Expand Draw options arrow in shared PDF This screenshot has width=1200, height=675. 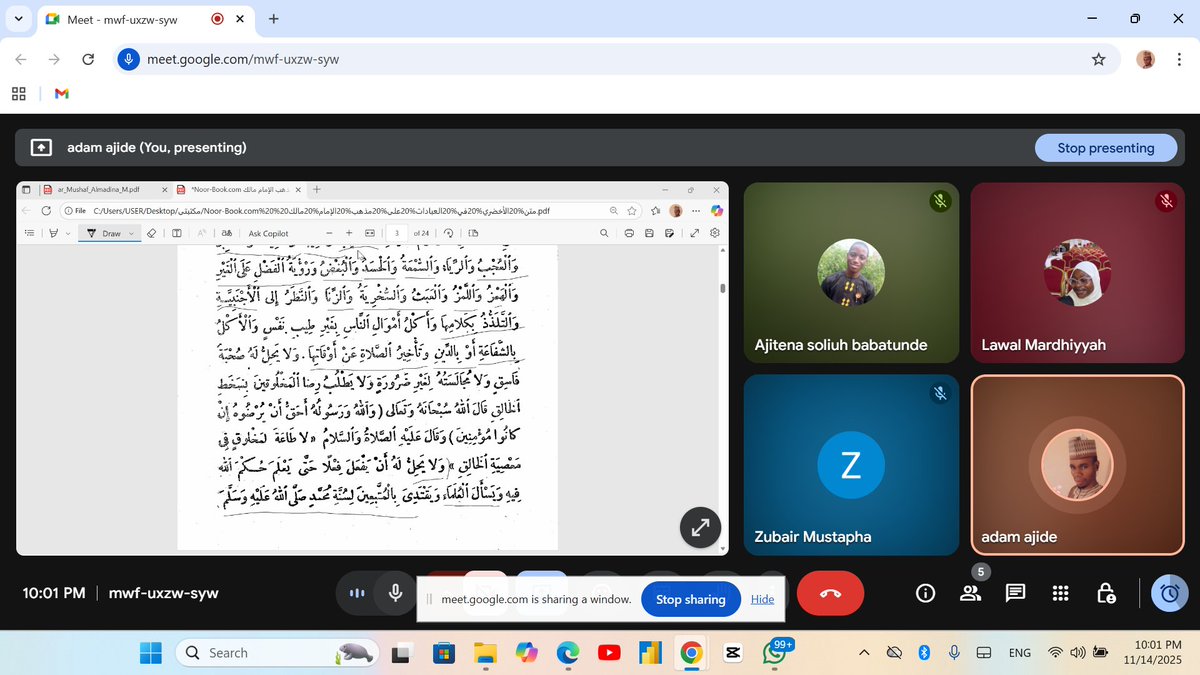click(x=131, y=233)
